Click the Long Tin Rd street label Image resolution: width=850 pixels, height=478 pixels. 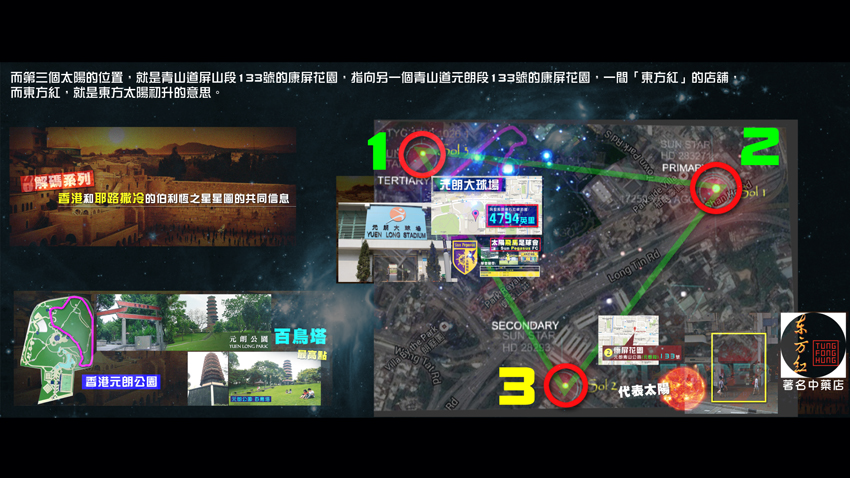tap(634, 265)
